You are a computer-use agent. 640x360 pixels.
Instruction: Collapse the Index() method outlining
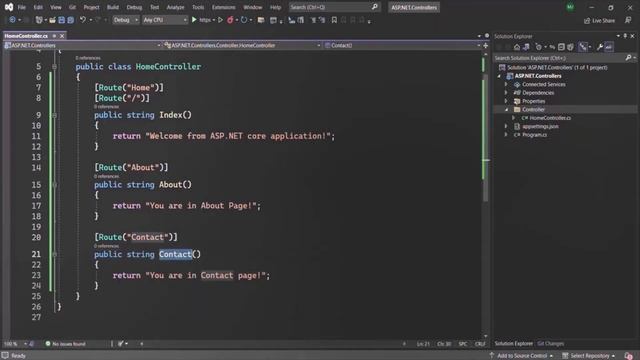coord(54,115)
